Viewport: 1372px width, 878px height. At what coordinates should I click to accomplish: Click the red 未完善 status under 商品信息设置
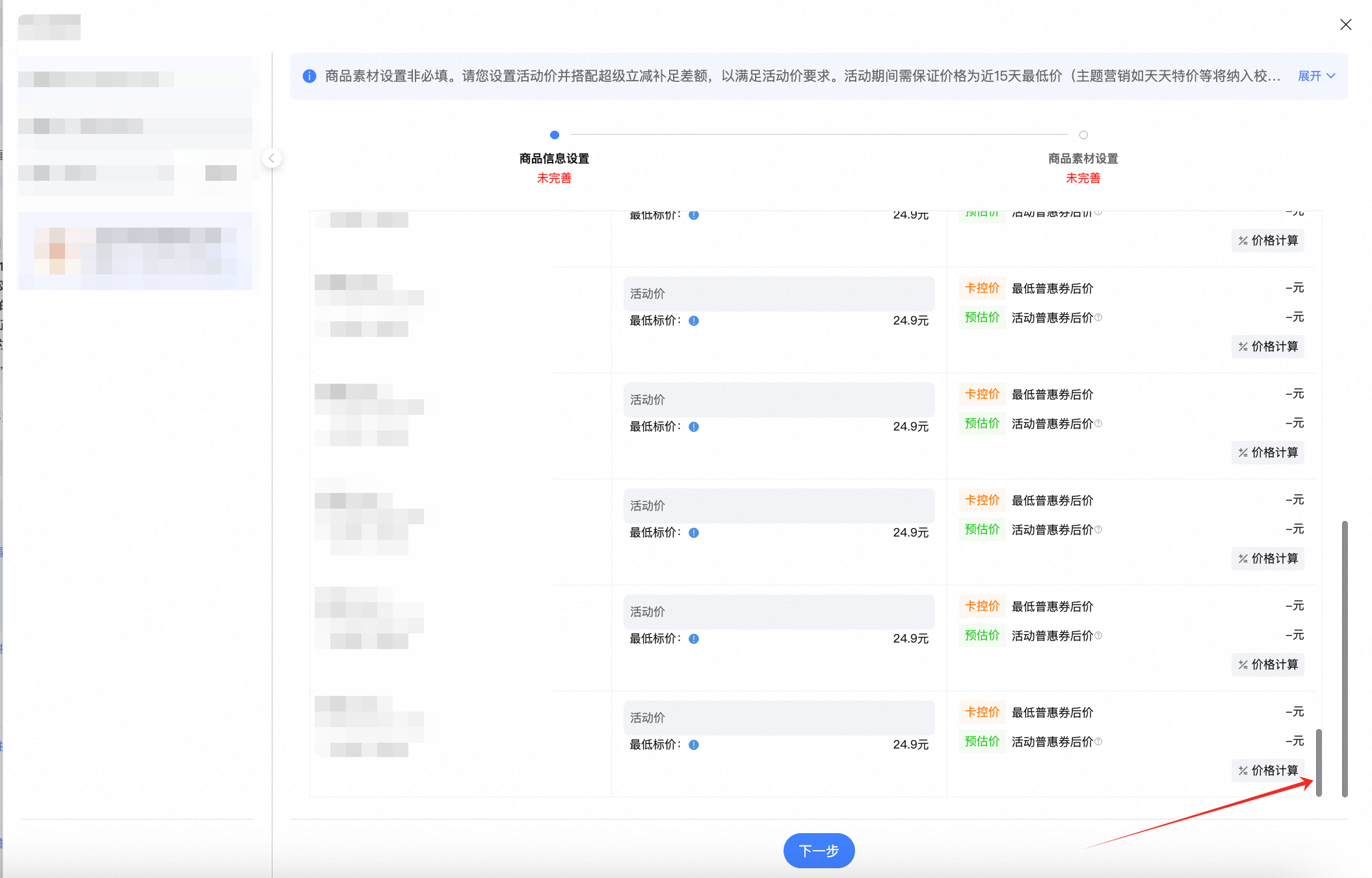point(554,178)
